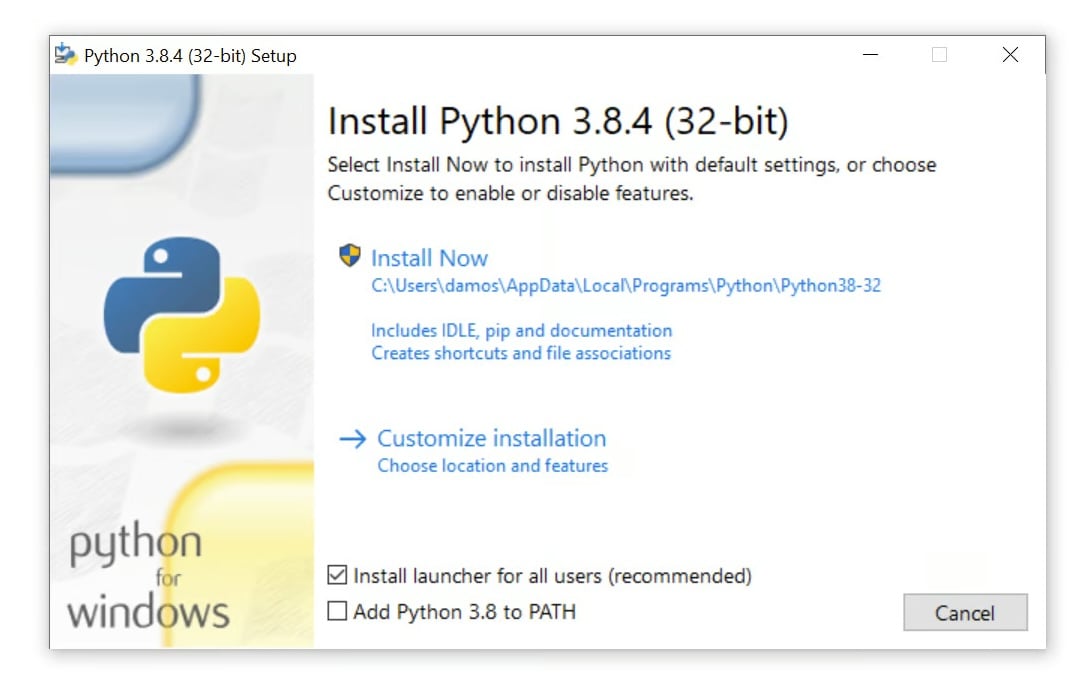Click the installer icon in the title bar
Viewport: 1087px width, 687px height.
coord(66,55)
